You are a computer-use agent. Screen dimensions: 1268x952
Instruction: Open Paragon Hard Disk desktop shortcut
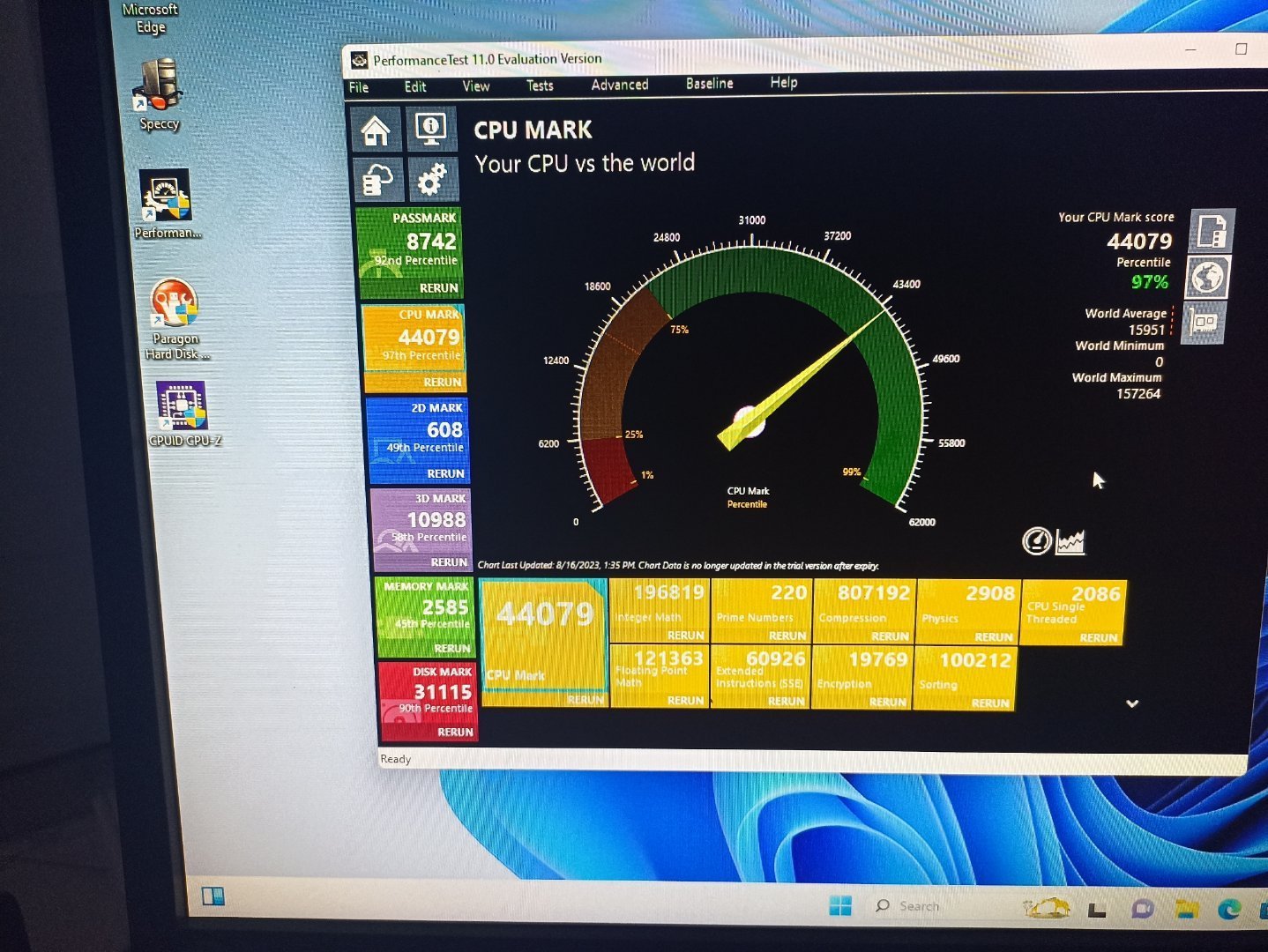click(175, 320)
